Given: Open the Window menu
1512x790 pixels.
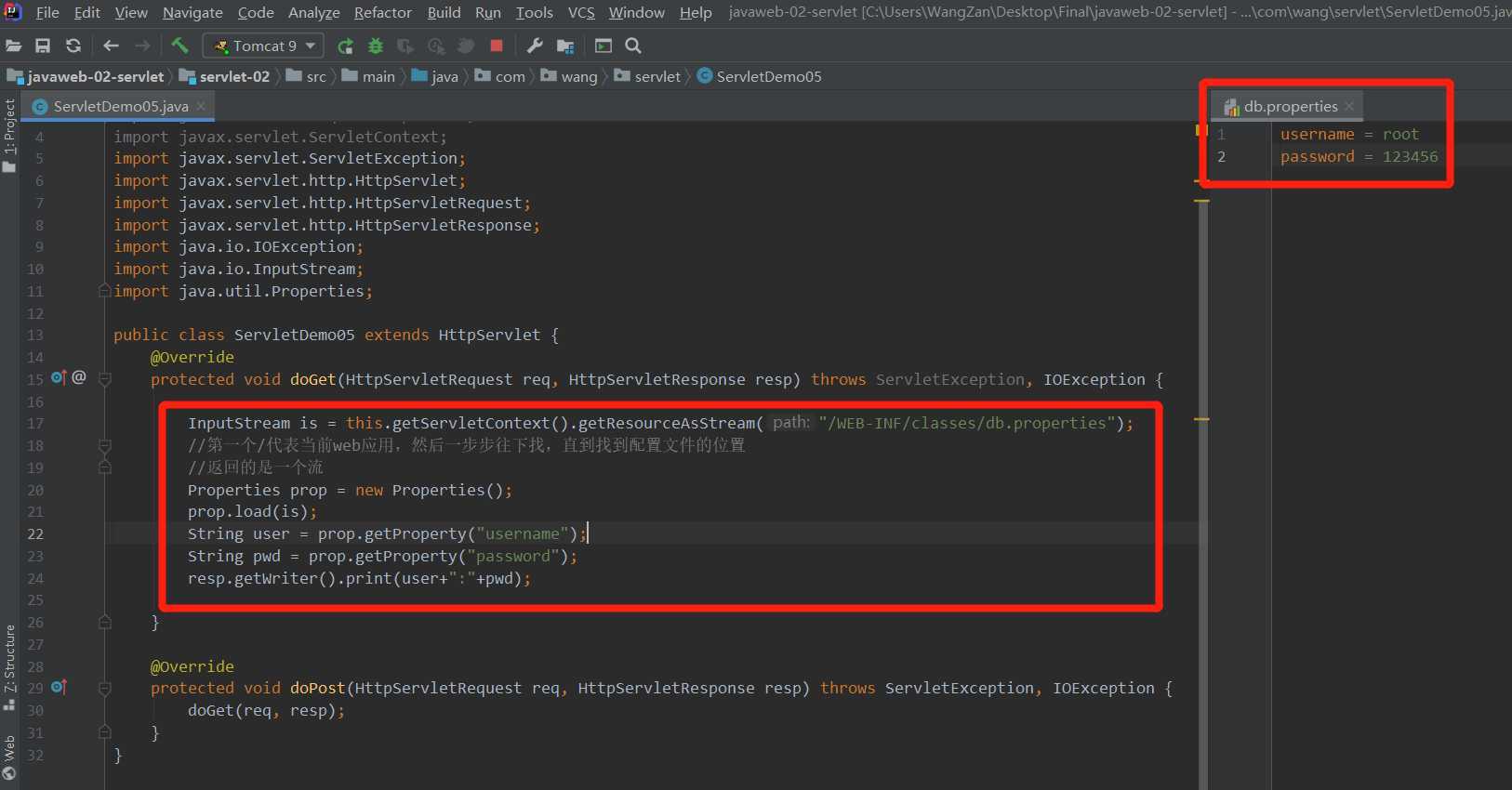Looking at the screenshot, I should 637,12.
